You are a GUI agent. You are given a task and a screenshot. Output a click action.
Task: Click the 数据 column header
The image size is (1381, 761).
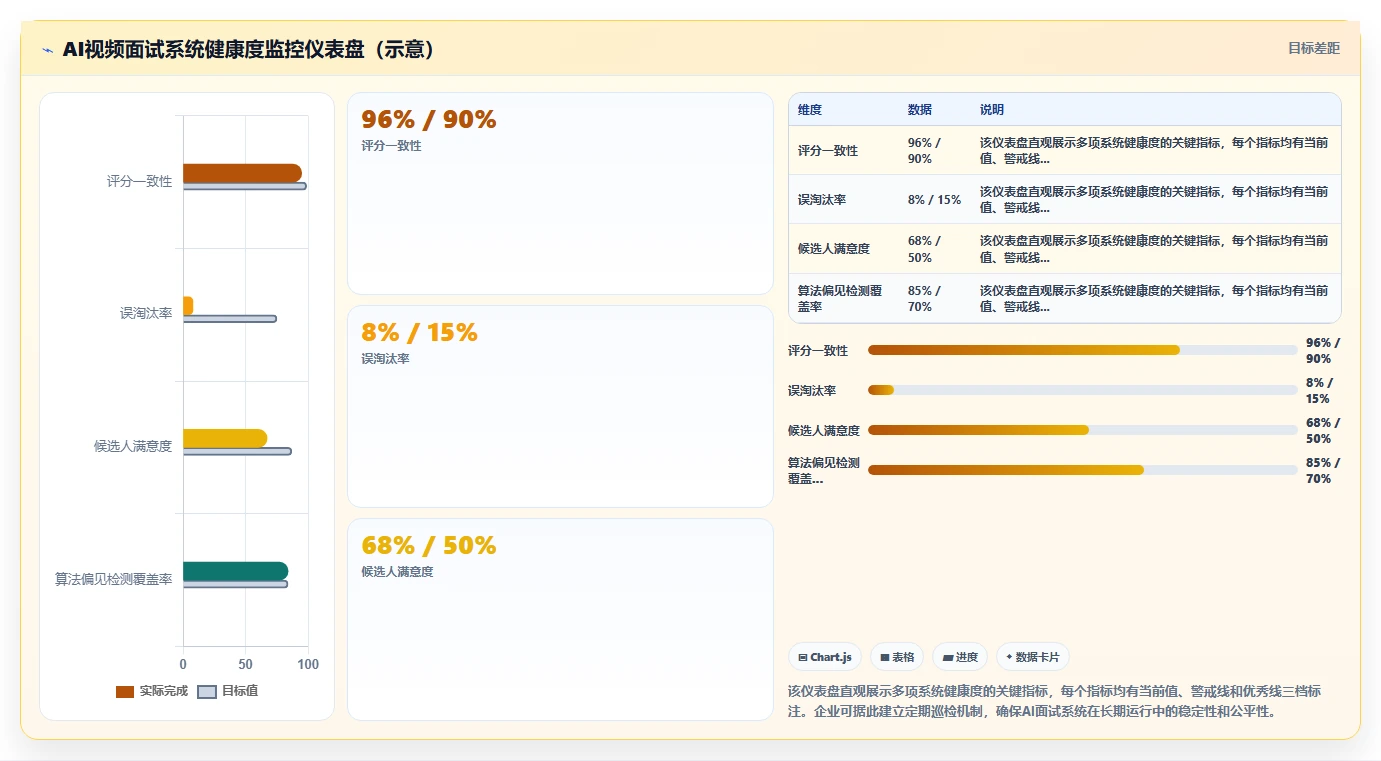tap(920, 109)
